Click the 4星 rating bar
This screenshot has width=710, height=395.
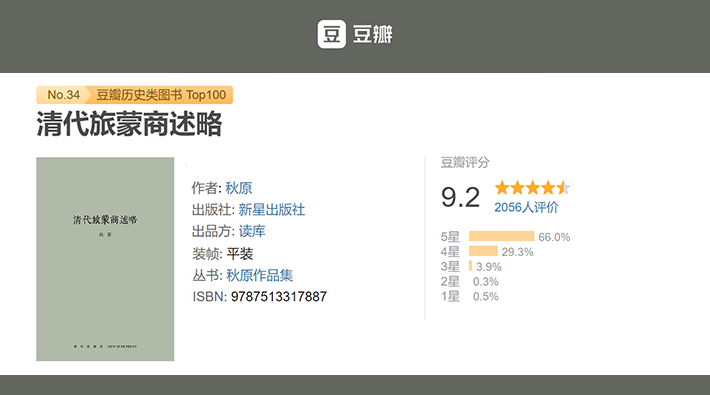[x=483, y=251]
